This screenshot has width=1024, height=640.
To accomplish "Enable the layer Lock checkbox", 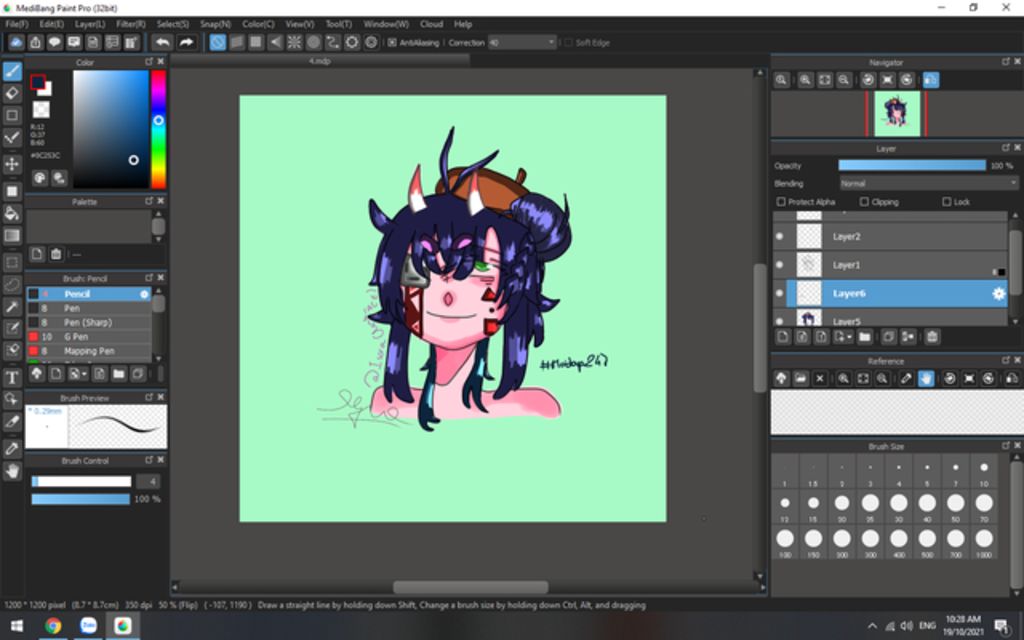I will click(x=946, y=202).
